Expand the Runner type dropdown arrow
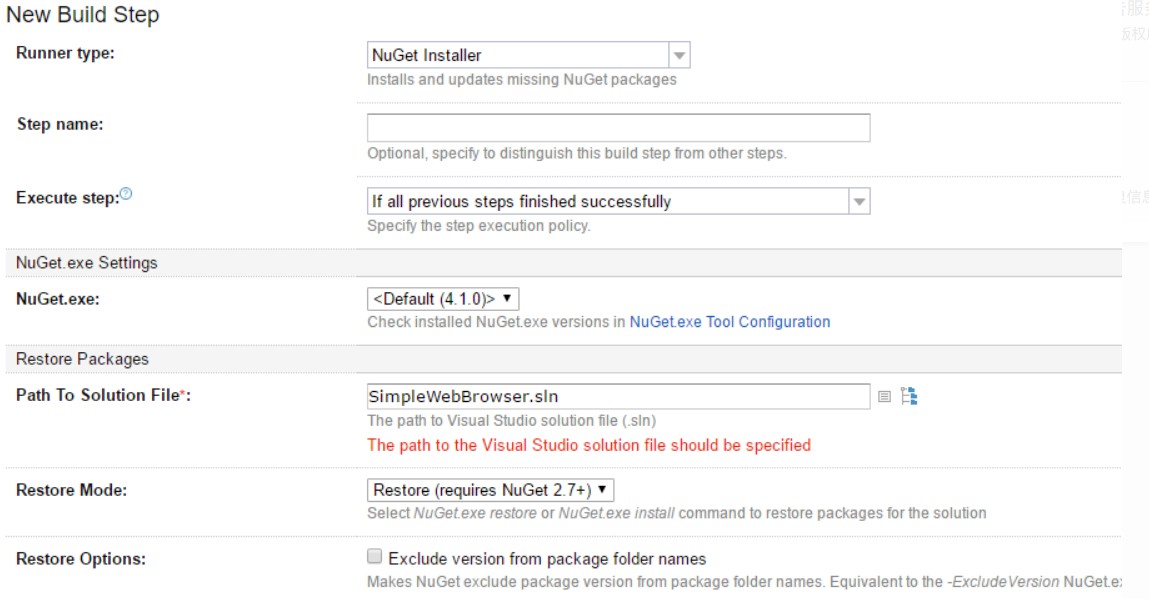The width and height of the screenshot is (1149, 599). tap(679, 55)
